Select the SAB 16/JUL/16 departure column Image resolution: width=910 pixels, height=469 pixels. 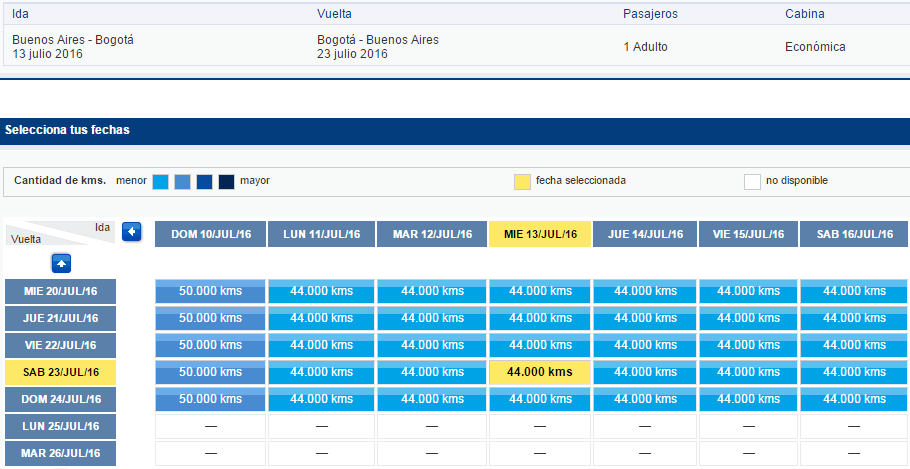854,234
